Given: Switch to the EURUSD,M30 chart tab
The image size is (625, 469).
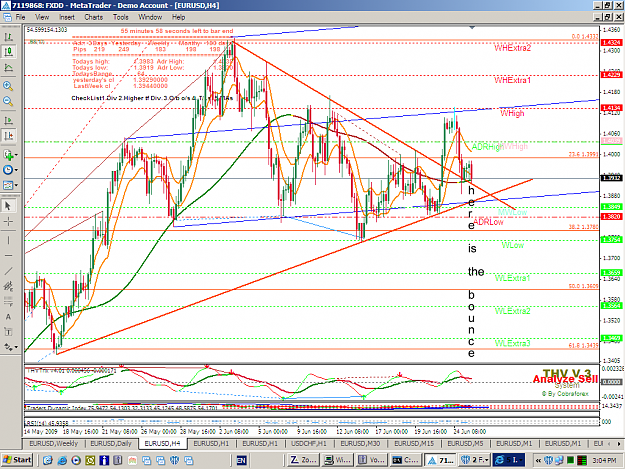Looking at the screenshot, I should click(360, 443).
